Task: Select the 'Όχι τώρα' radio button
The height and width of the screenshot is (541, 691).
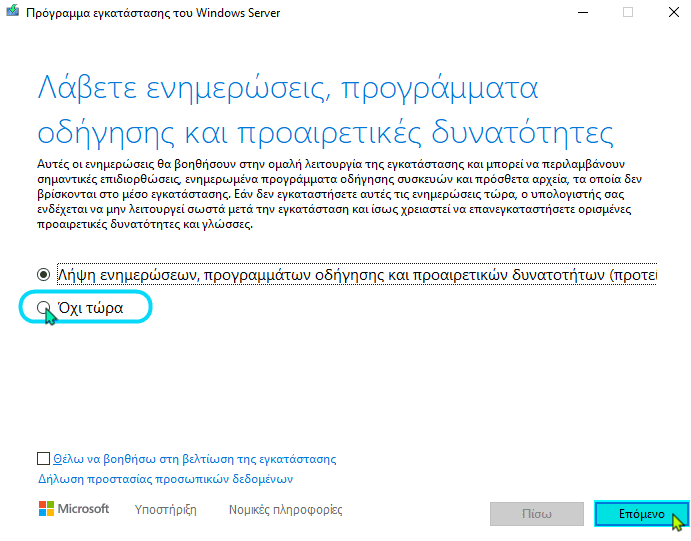Action: point(44,308)
